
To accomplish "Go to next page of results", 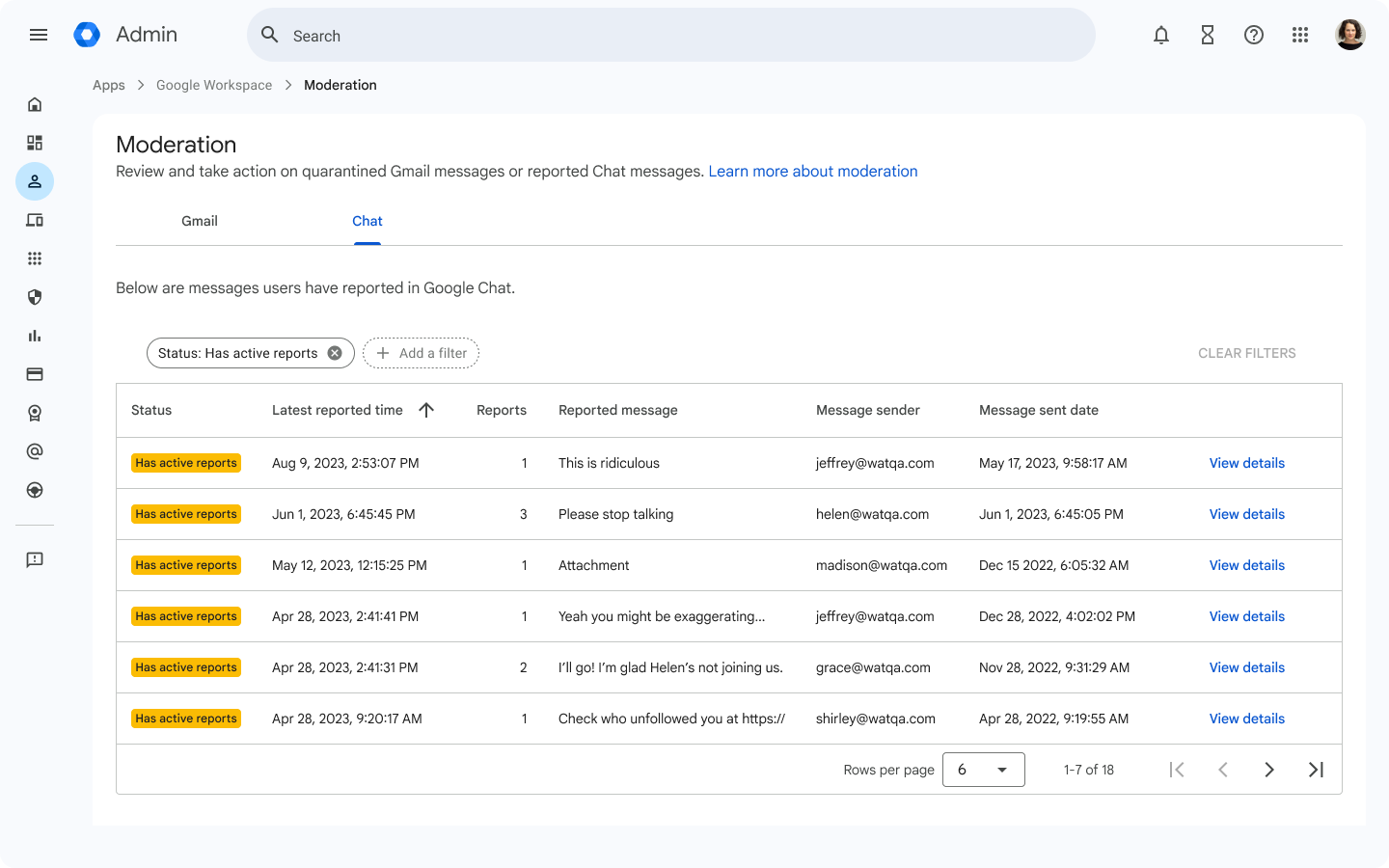I will [1269, 770].
